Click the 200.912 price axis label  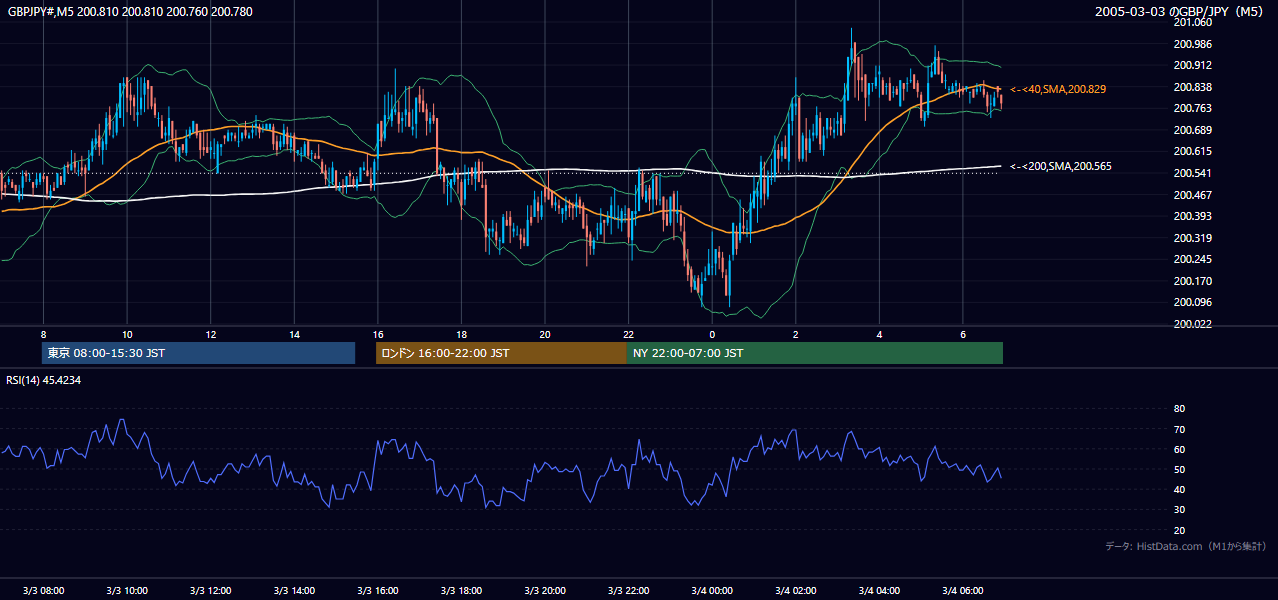1194,65
